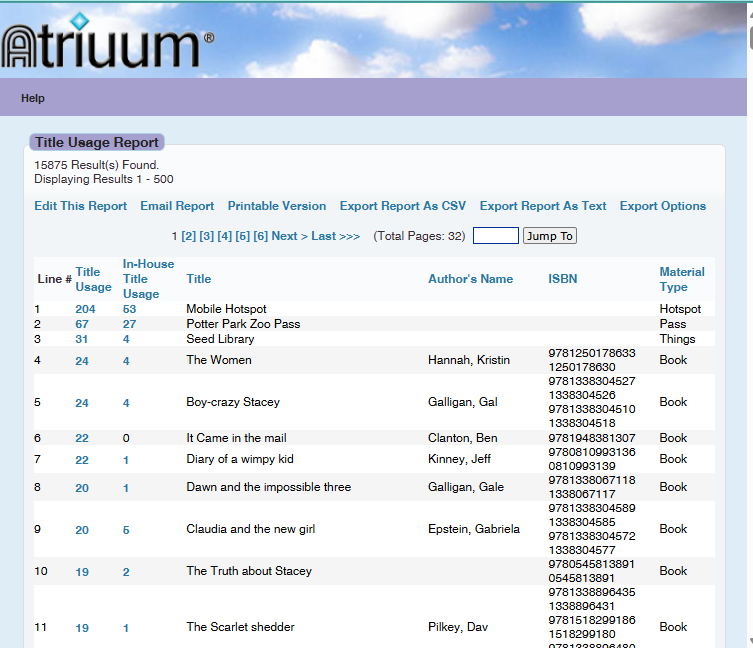Open Printable Version of report
The width and height of the screenshot is (753, 648).
point(277,206)
